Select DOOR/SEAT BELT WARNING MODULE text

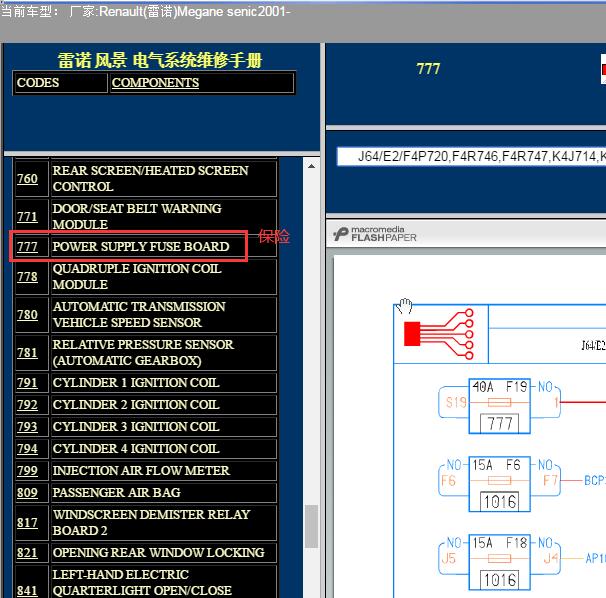point(137,216)
